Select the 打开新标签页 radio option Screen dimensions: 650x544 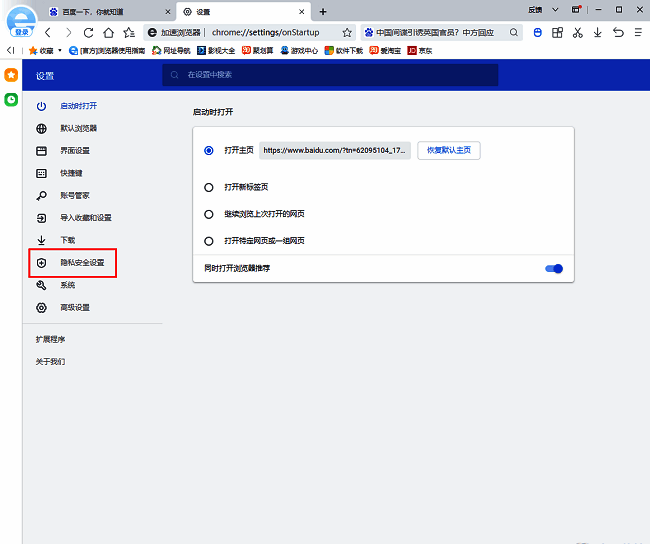[209, 187]
